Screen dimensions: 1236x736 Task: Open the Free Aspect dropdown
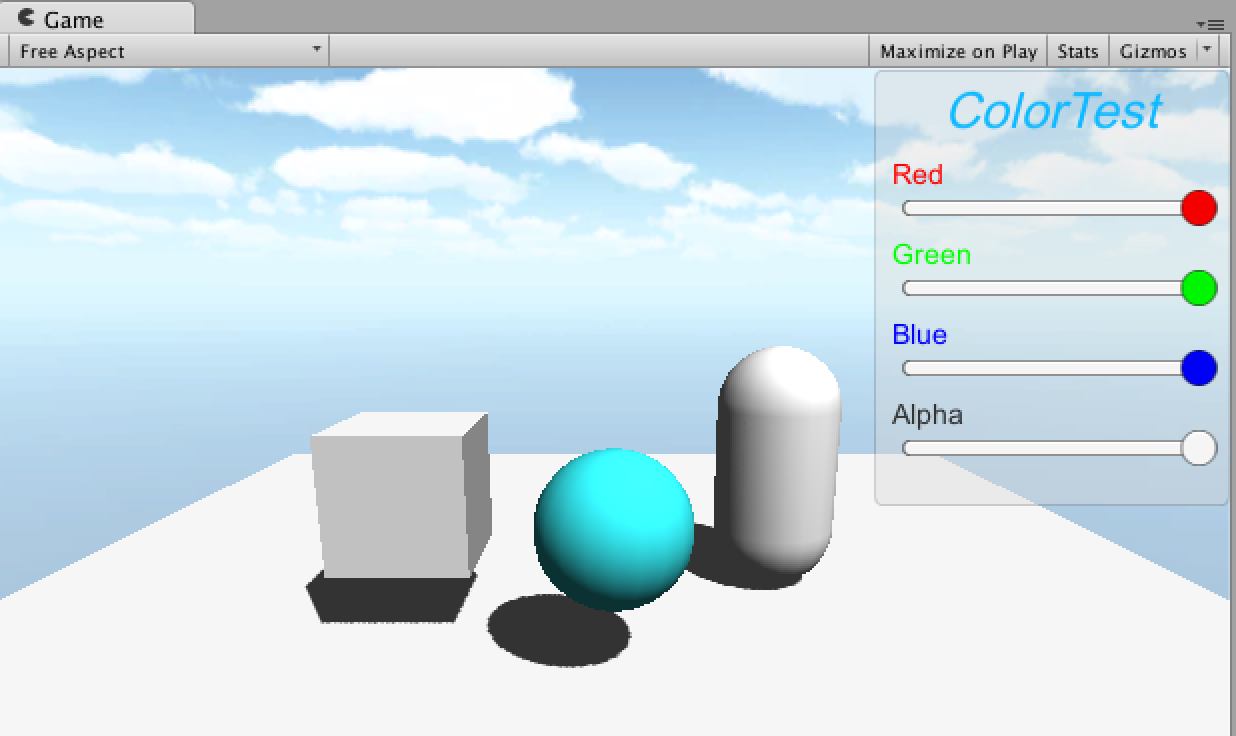(x=169, y=51)
